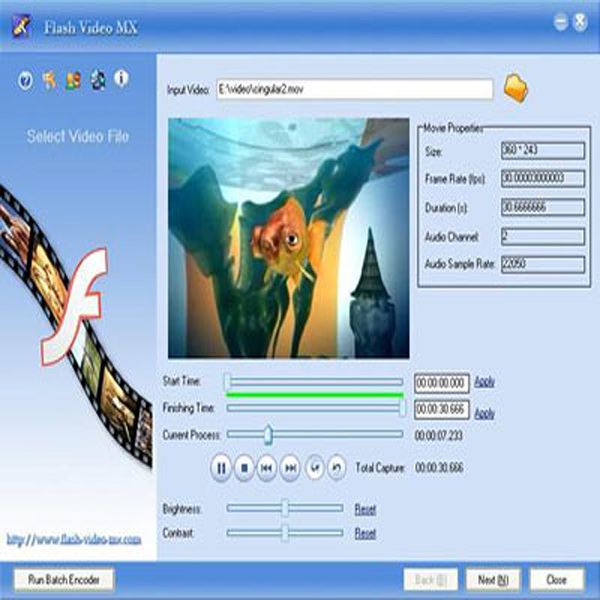
Task: Click the video preview image
Action: click(289, 238)
